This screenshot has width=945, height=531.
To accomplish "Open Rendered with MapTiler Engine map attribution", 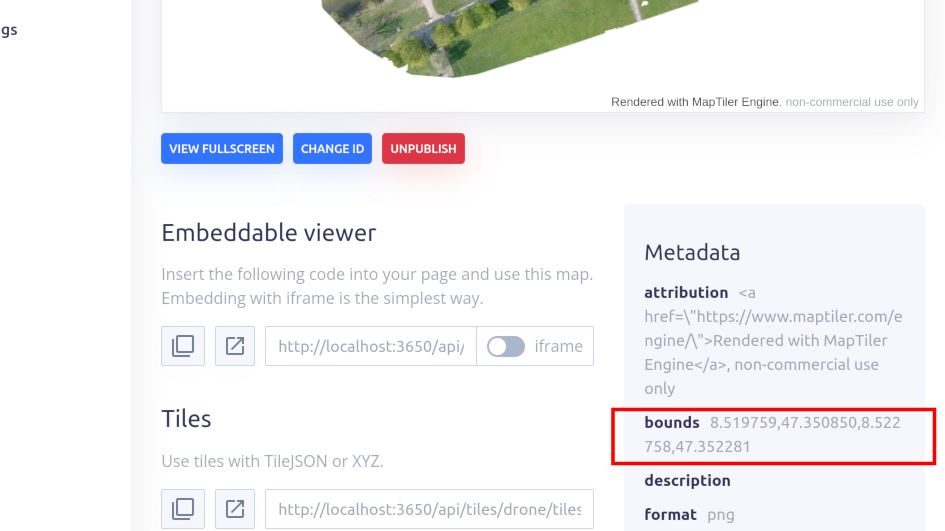I will click(694, 102).
